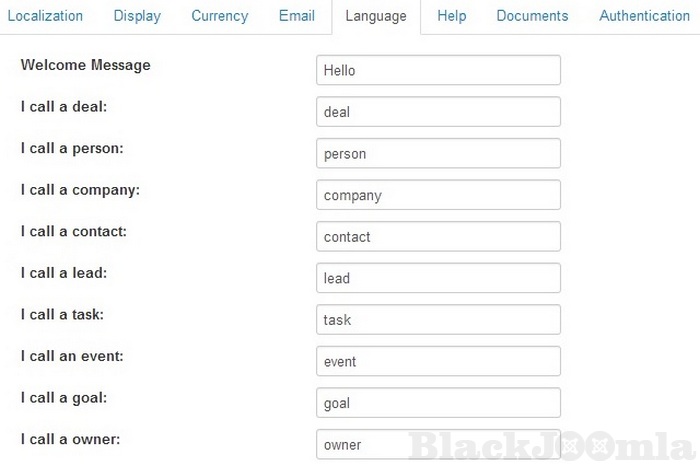Click the active Language tab
The image size is (700, 466).
pyautogui.click(x=376, y=16)
